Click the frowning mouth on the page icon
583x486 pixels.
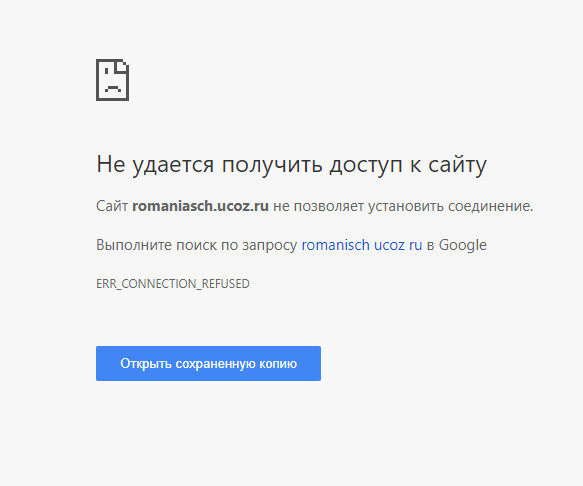click(113, 89)
